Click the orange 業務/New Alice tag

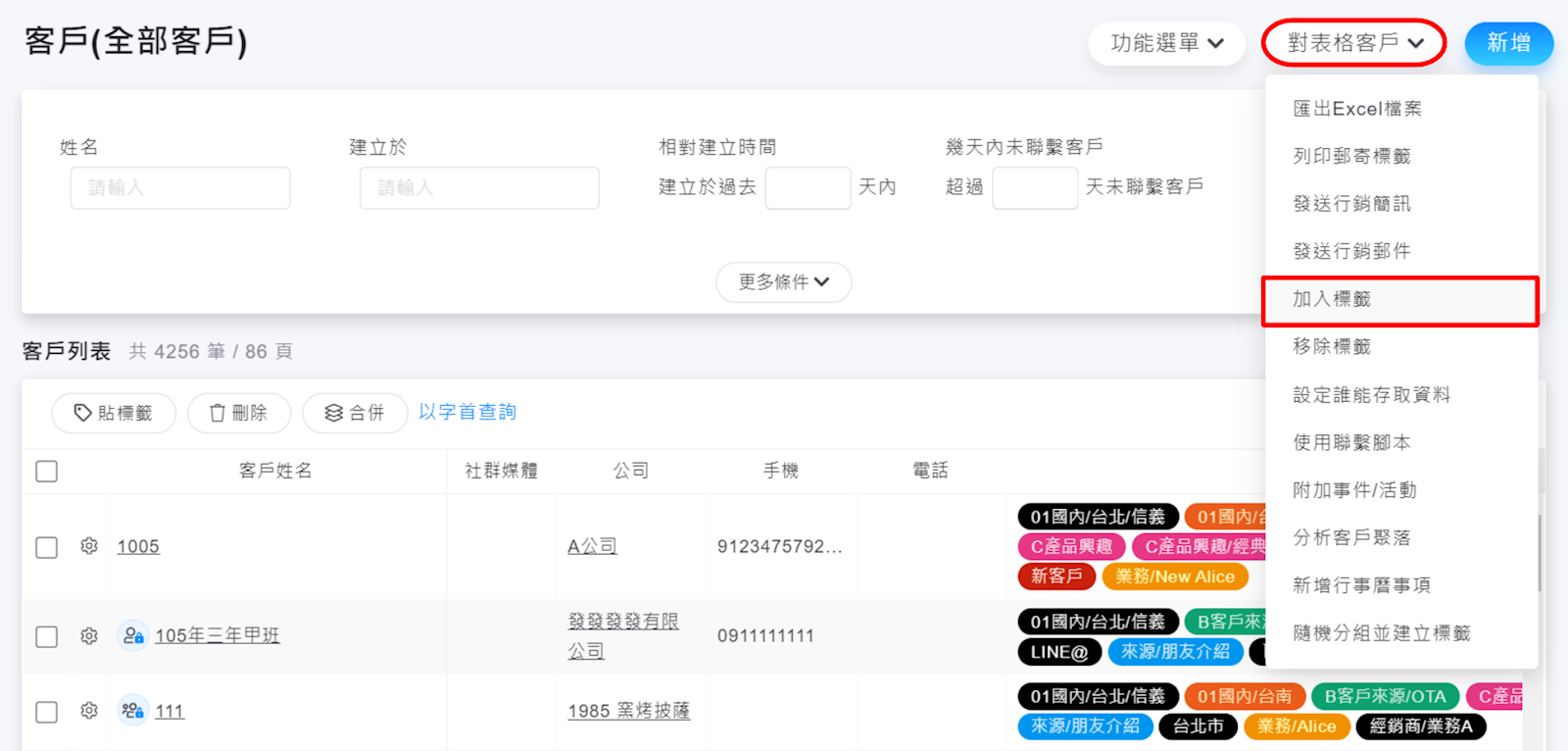coord(1175,576)
